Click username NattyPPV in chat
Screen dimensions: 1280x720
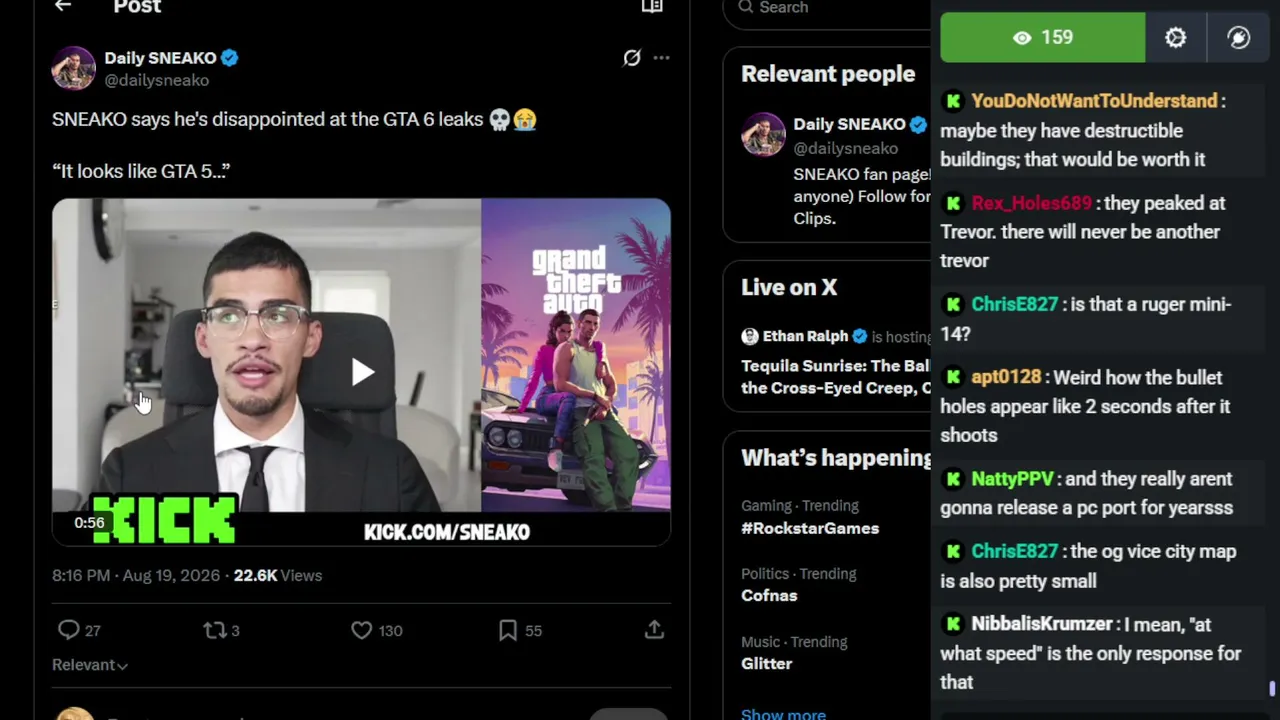[x=1012, y=479]
